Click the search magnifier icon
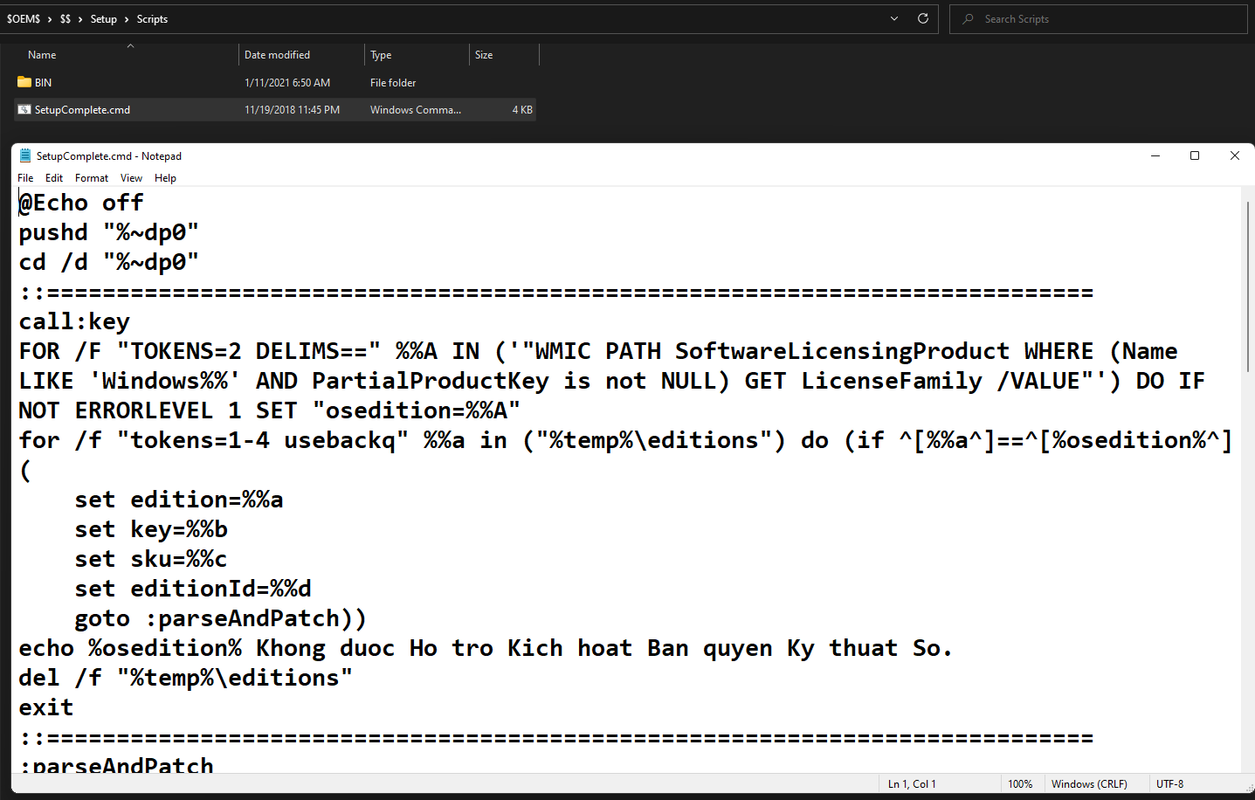The image size is (1255, 800). click(x=967, y=18)
